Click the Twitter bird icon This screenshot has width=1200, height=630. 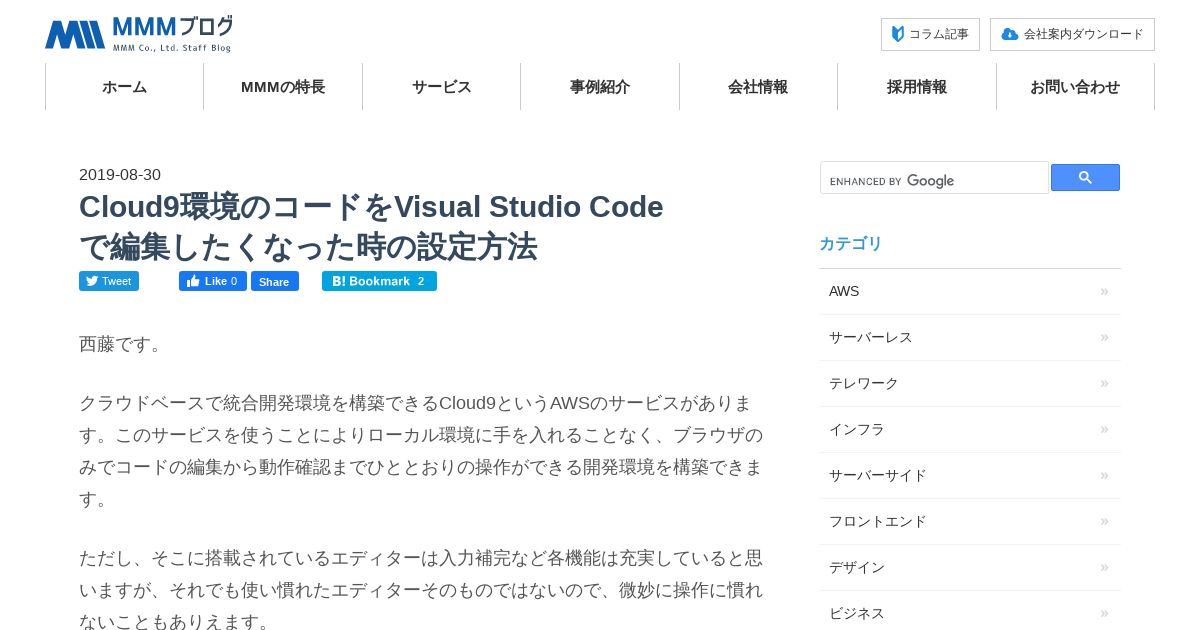point(92,281)
